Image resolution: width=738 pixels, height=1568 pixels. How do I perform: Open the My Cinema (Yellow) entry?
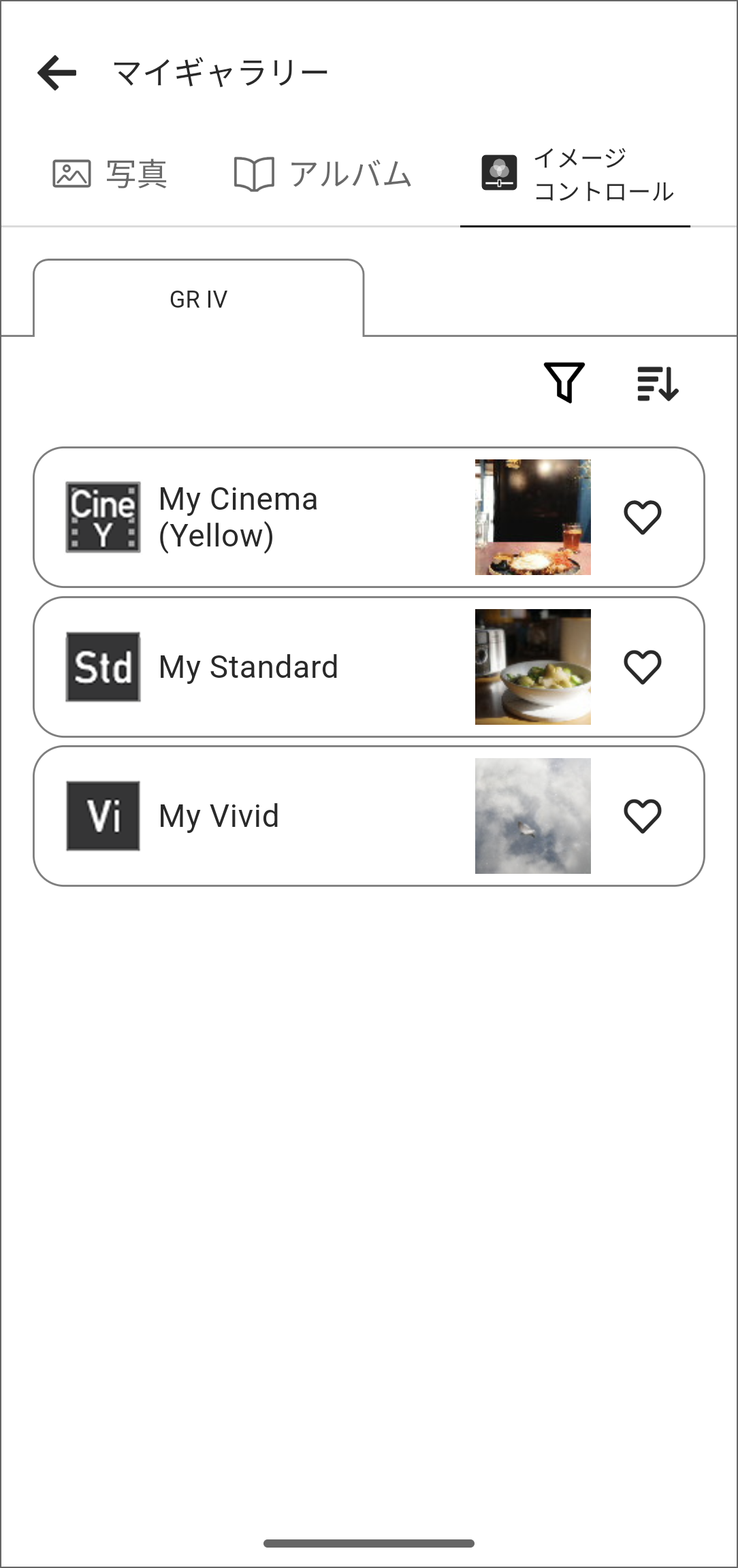[x=238, y=517]
